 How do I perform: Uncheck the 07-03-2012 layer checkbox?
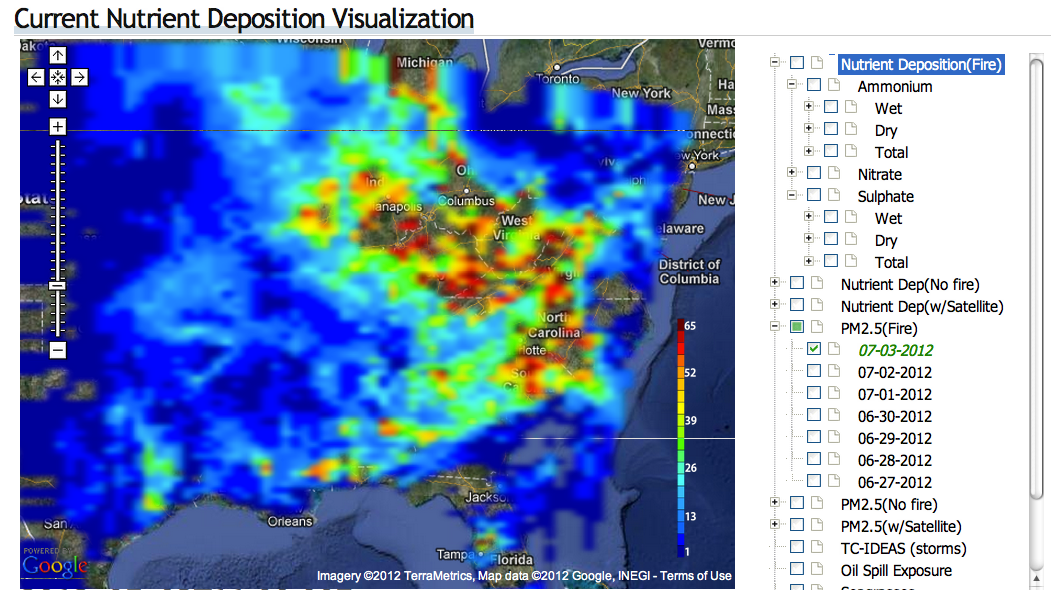pyautogui.click(x=814, y=348)
